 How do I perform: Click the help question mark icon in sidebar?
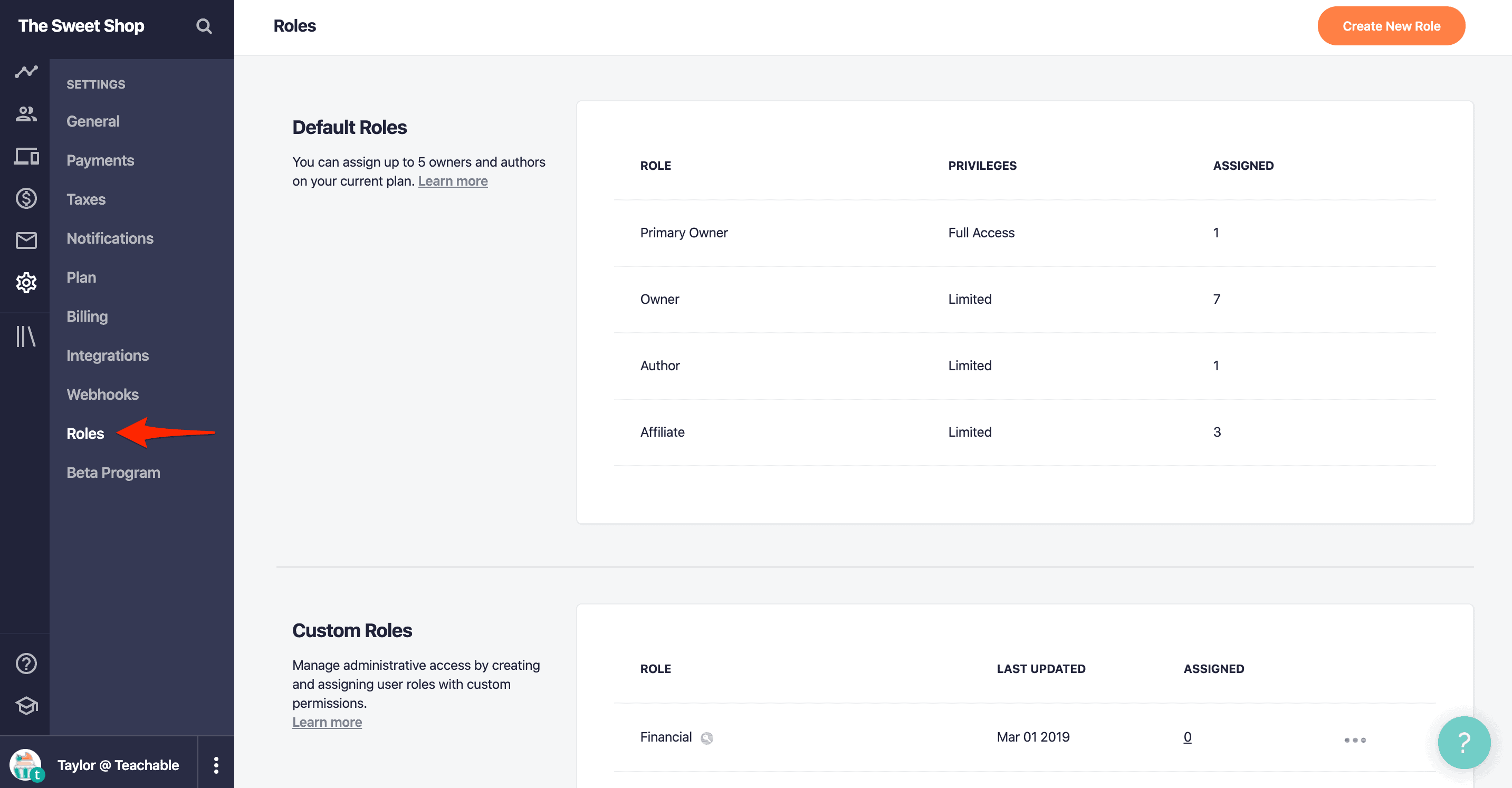(25, 663)
